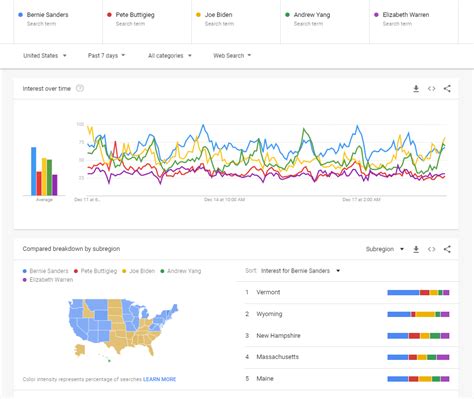474x399 pixels.
Task: Open the Web Search type dropdown
Action: click(x=232, y=56)
